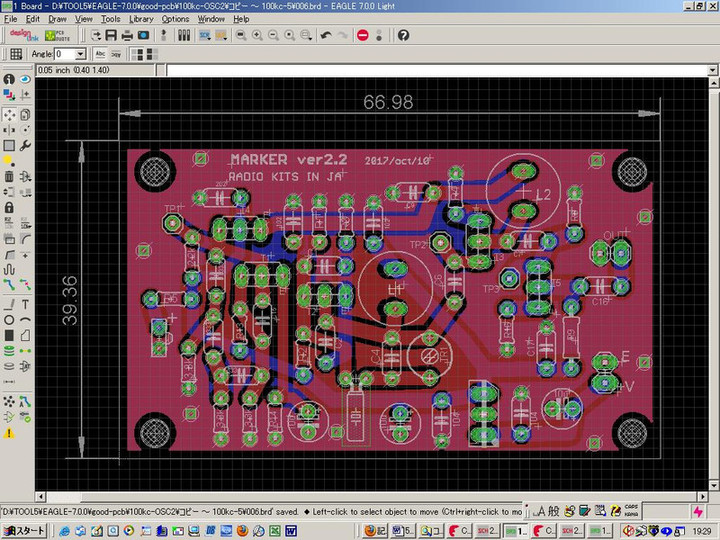Click the Errors warning triangle icon

[9, 433]
